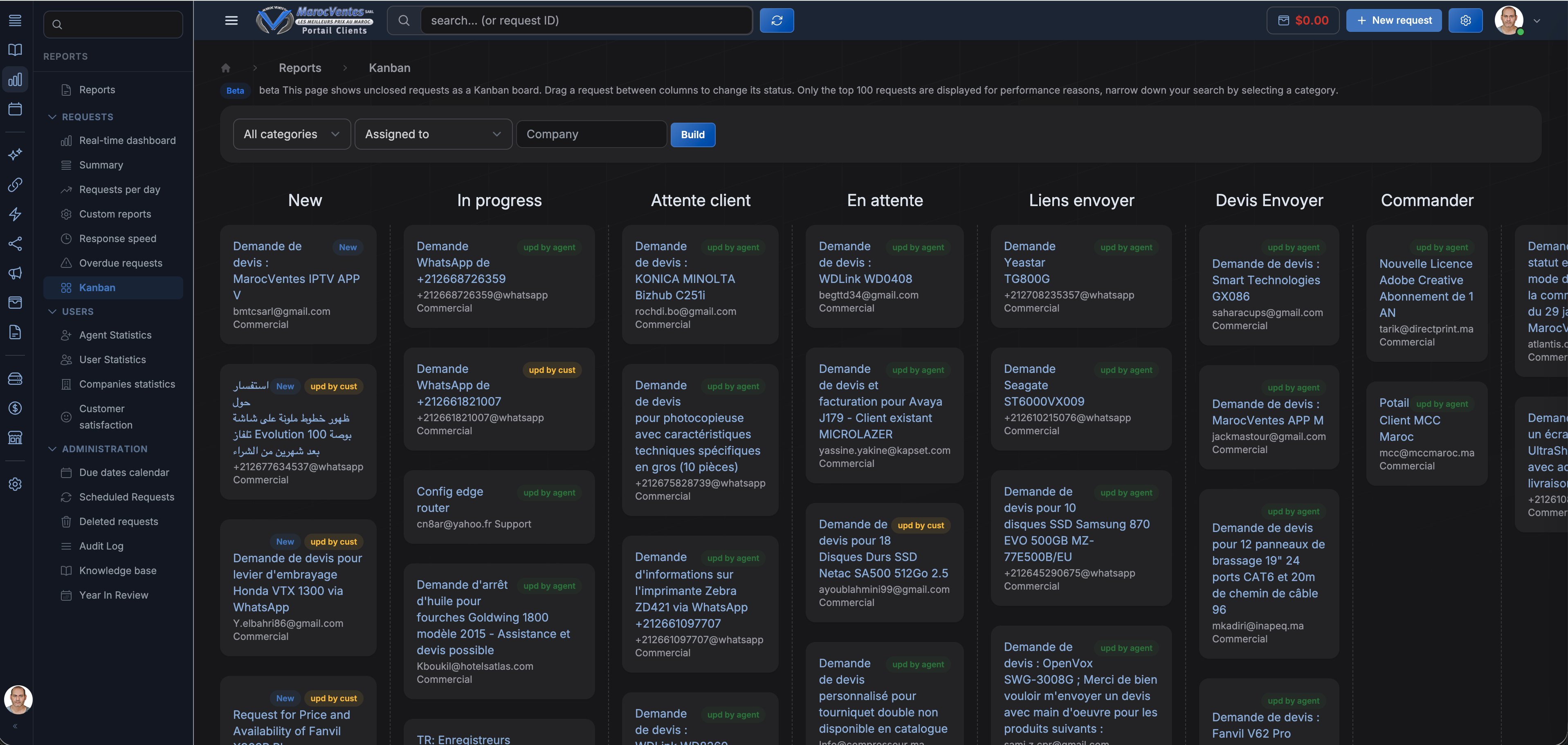Open the knowledge base book icon
This screenshot has height=745, width=1568.
[x=15, y=50]
